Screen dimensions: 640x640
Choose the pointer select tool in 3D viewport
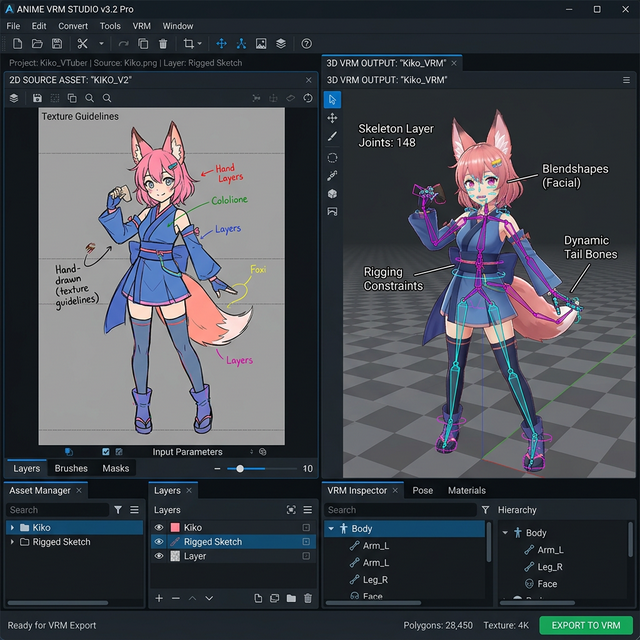point(332,100)
